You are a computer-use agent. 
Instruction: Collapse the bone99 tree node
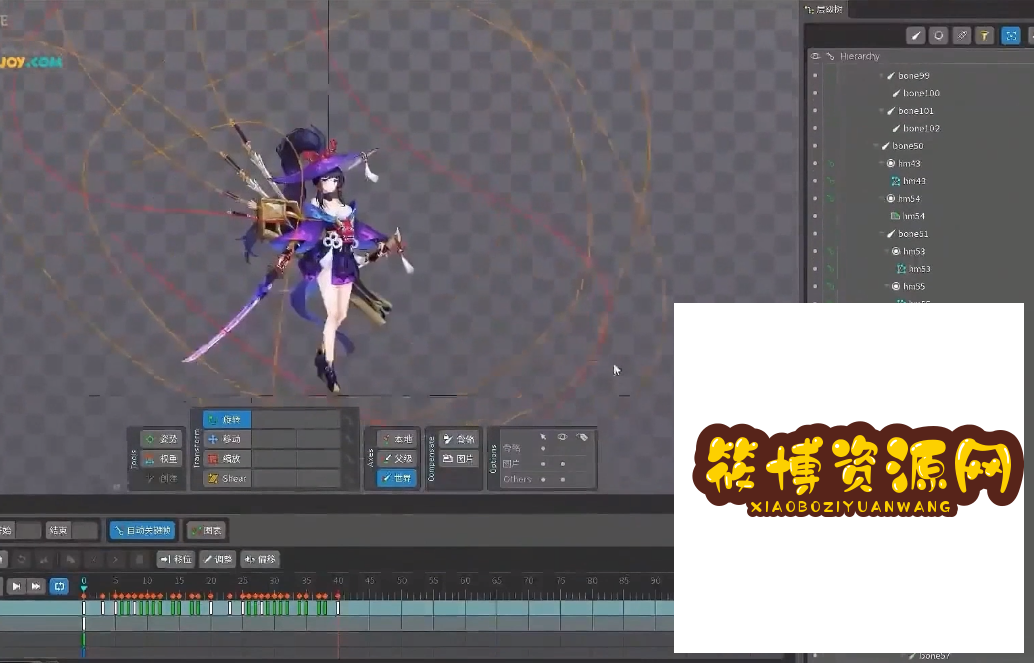[x=882, y=75]
